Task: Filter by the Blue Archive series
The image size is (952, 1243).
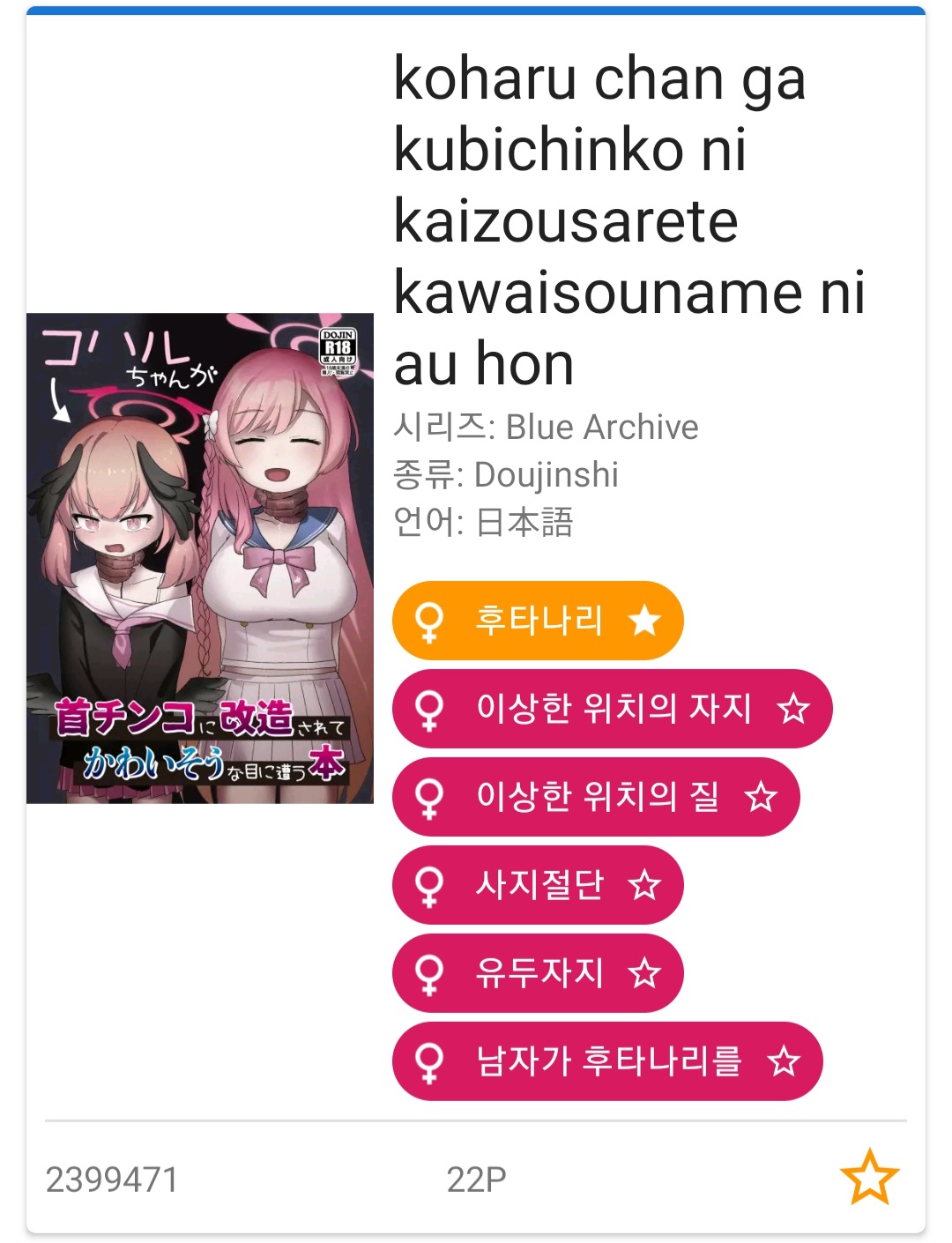Action: (x=602, y=428)
